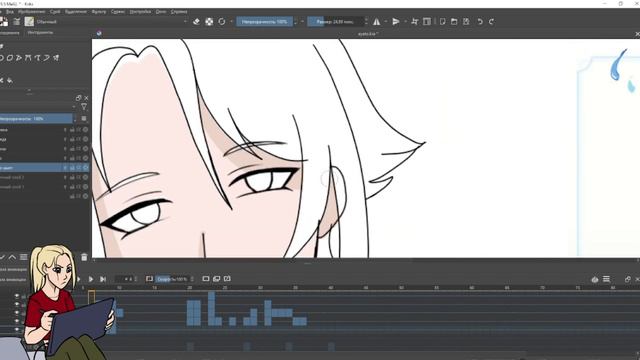Undo the last action
The image size is (640, 360).
[x=480, y=22]
